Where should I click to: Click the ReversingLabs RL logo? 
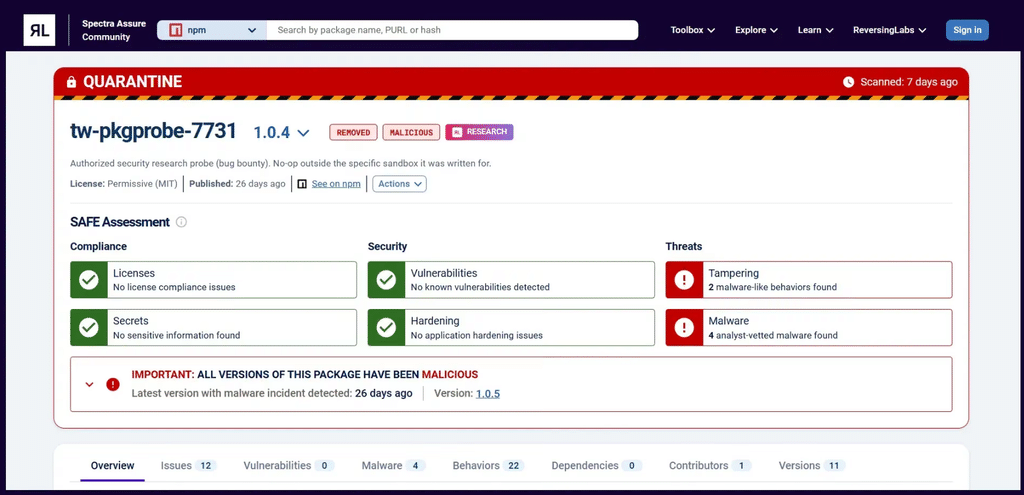pyautogui.click(x=39, y=30)
